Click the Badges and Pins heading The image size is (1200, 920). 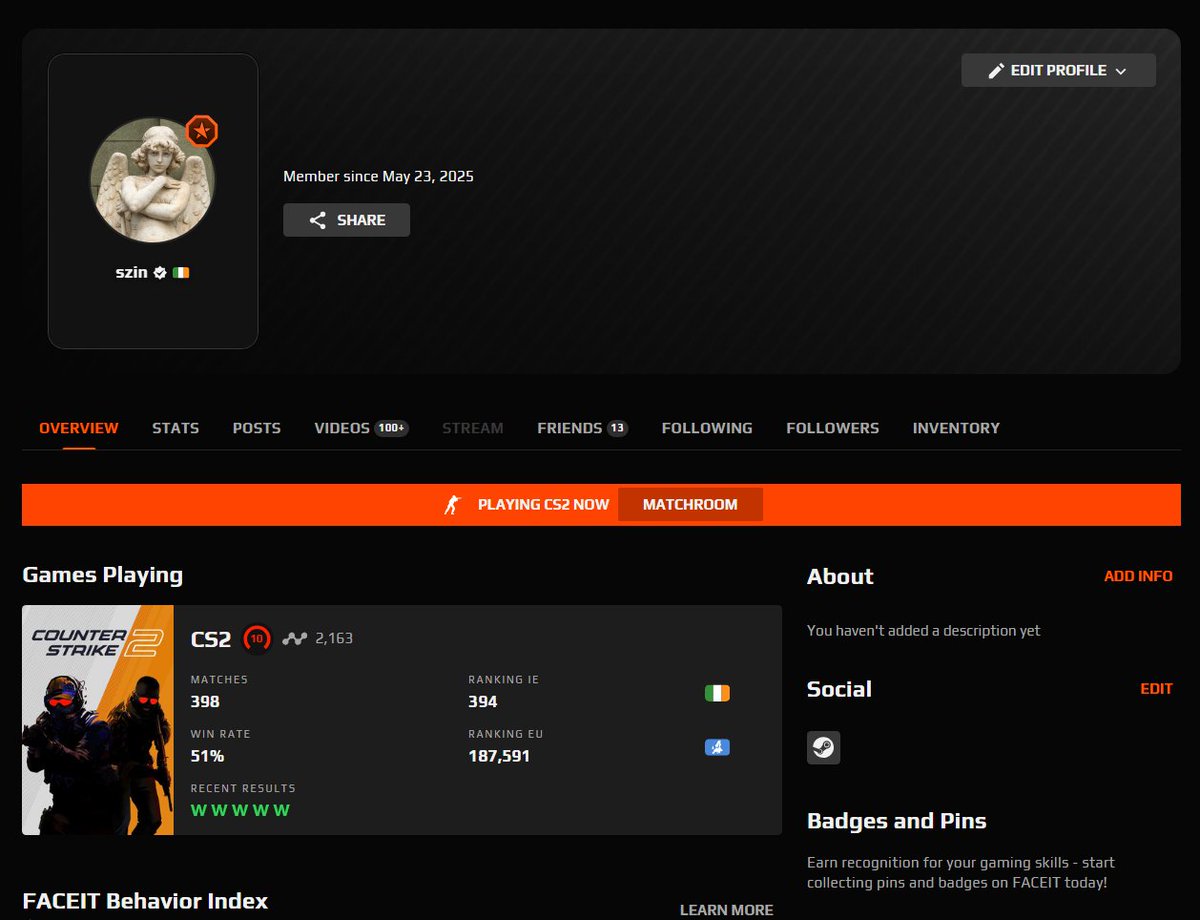click(897, 821)
